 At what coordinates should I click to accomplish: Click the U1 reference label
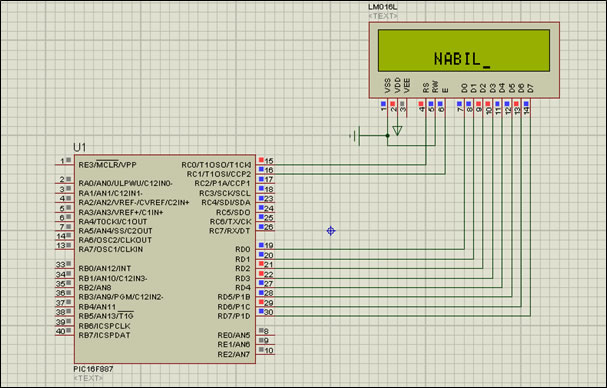click(x=79, y=148)
